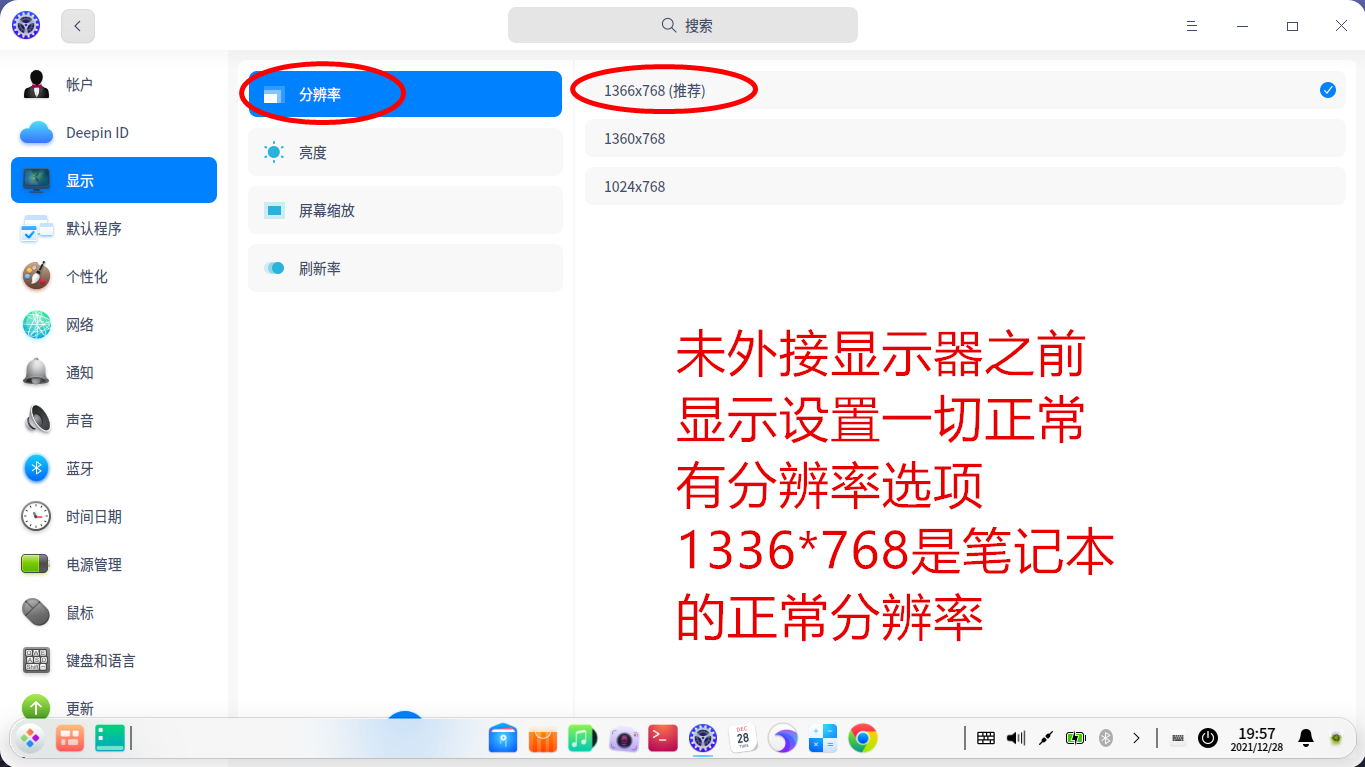Choose the 1024x768 resolution
The height and width of the screenshot is (767, 1365).
pyautogui.click(x=965, y=187)
